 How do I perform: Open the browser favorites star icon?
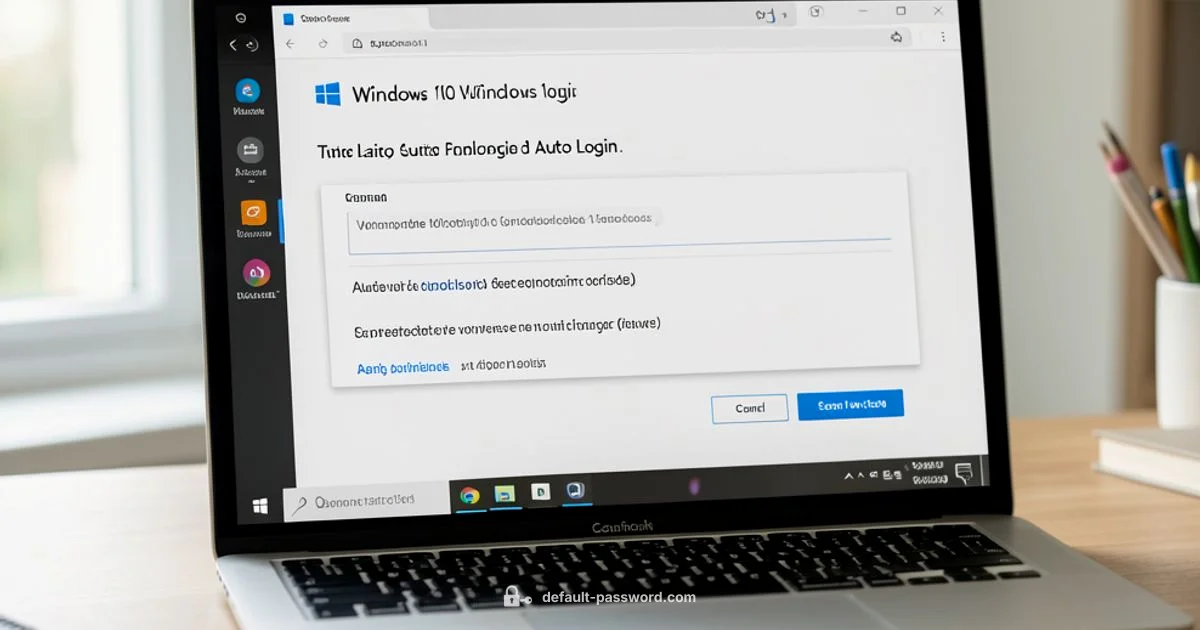point(896,36)
